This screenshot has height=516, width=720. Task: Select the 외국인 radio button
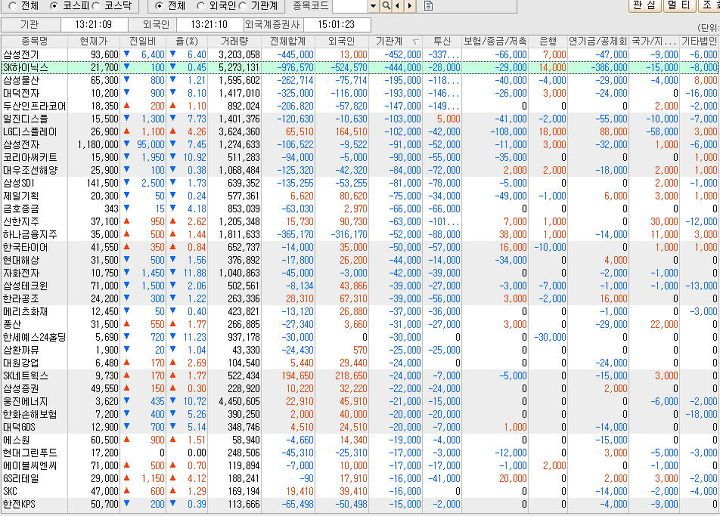click(200, 6)
